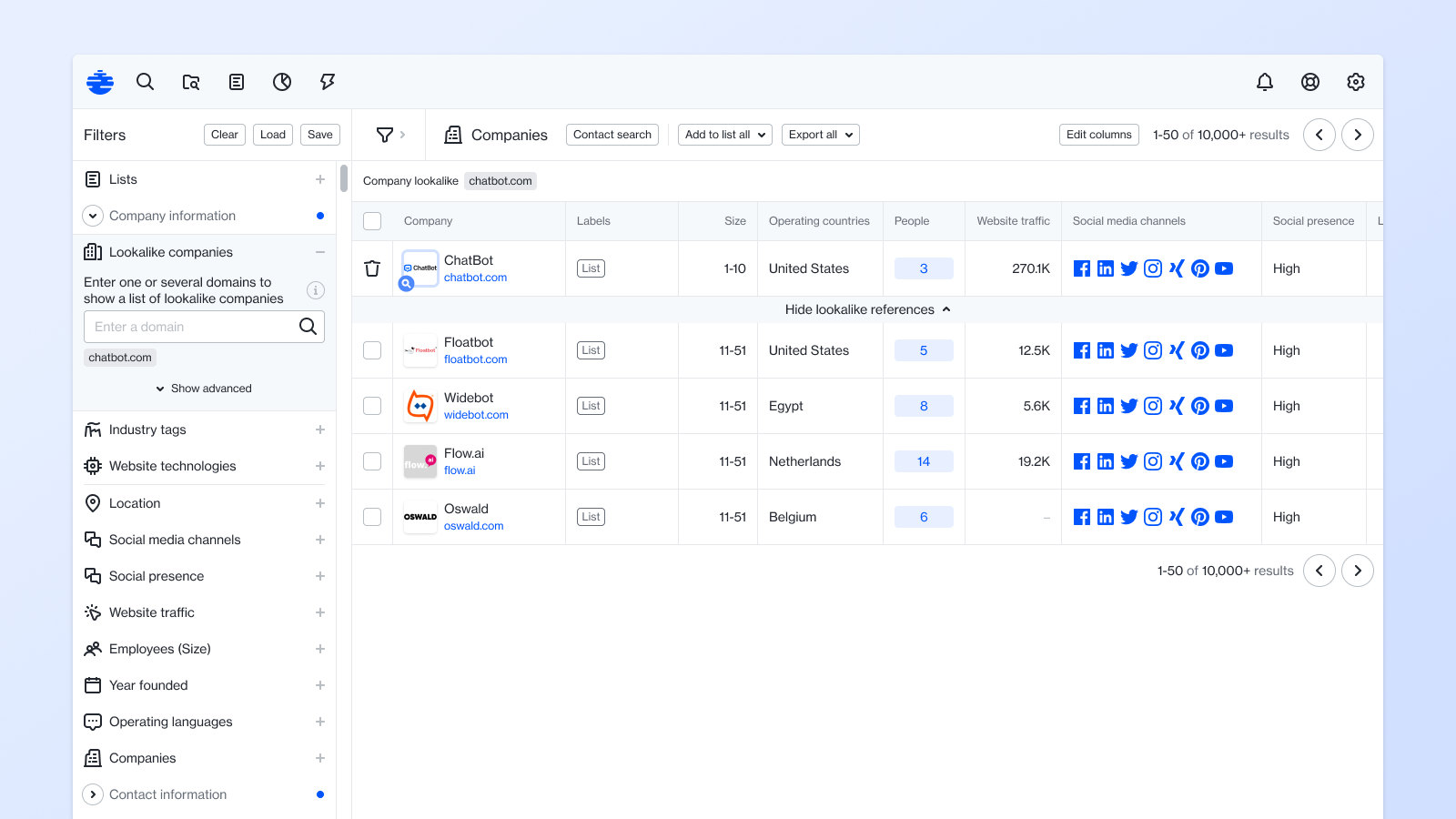Expand Show advanced lookalike options

[204, 389]
